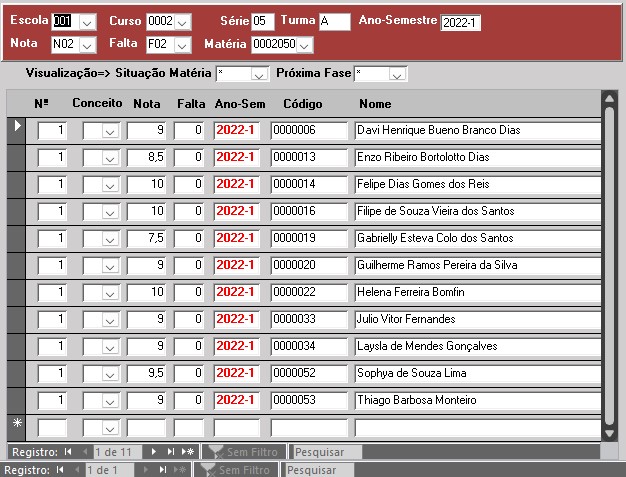This screenshot has height=477, width=626.
Task: Create new record in student grid navigator (1 de 11)
Action: (188, 452)
